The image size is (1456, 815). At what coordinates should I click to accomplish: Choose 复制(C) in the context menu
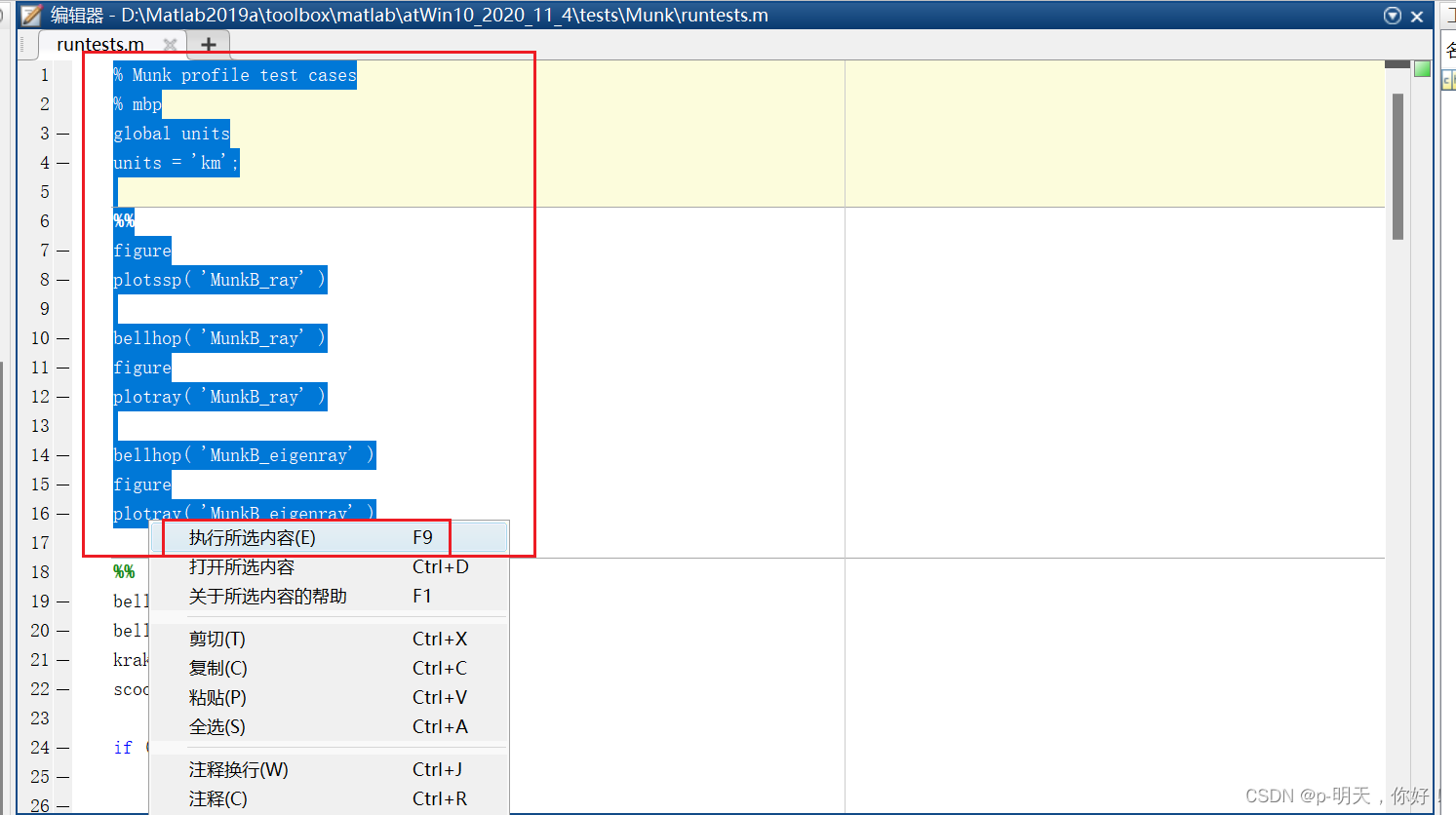(329, 669)
